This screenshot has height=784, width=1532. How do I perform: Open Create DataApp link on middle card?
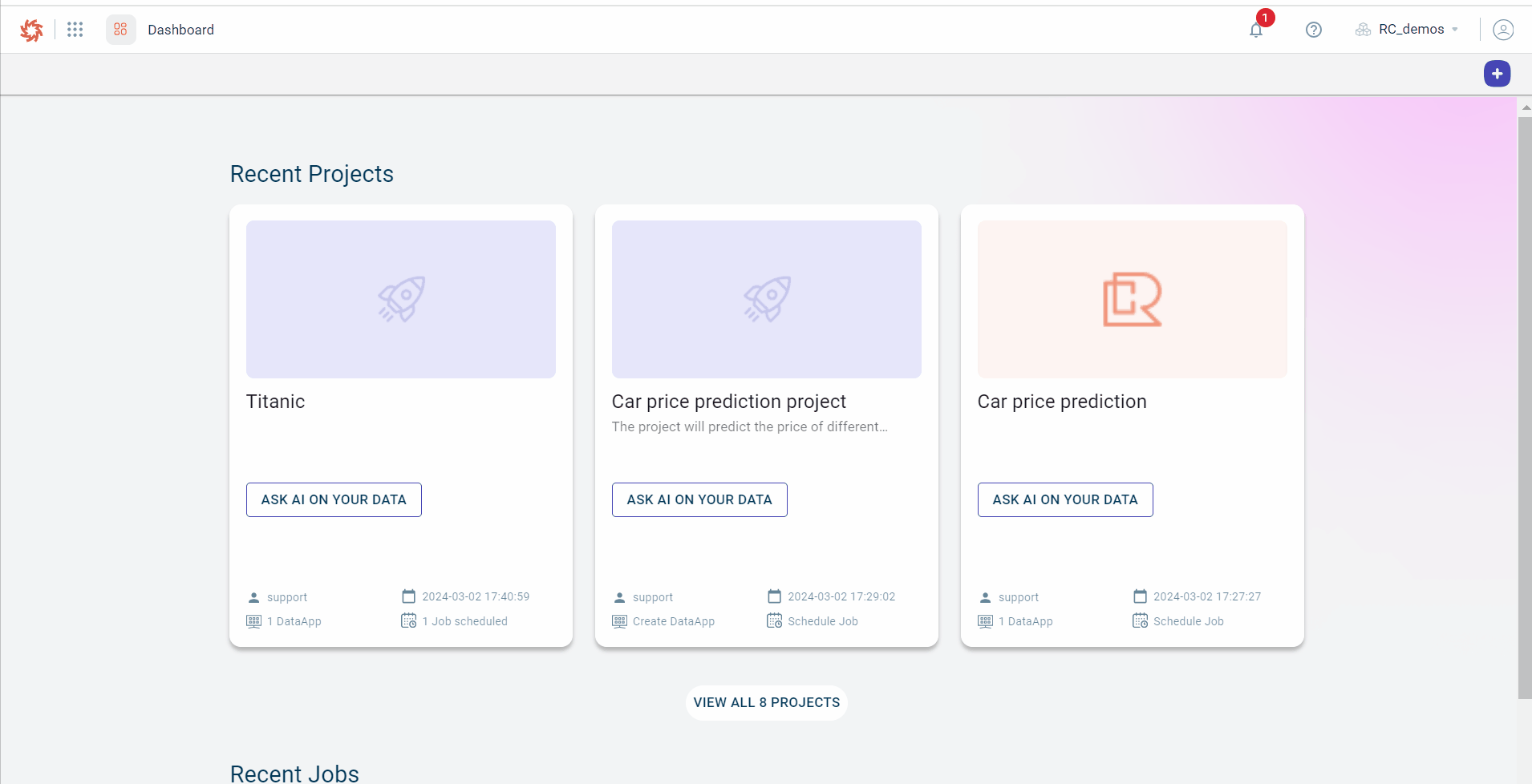click(x=673, y=621)
